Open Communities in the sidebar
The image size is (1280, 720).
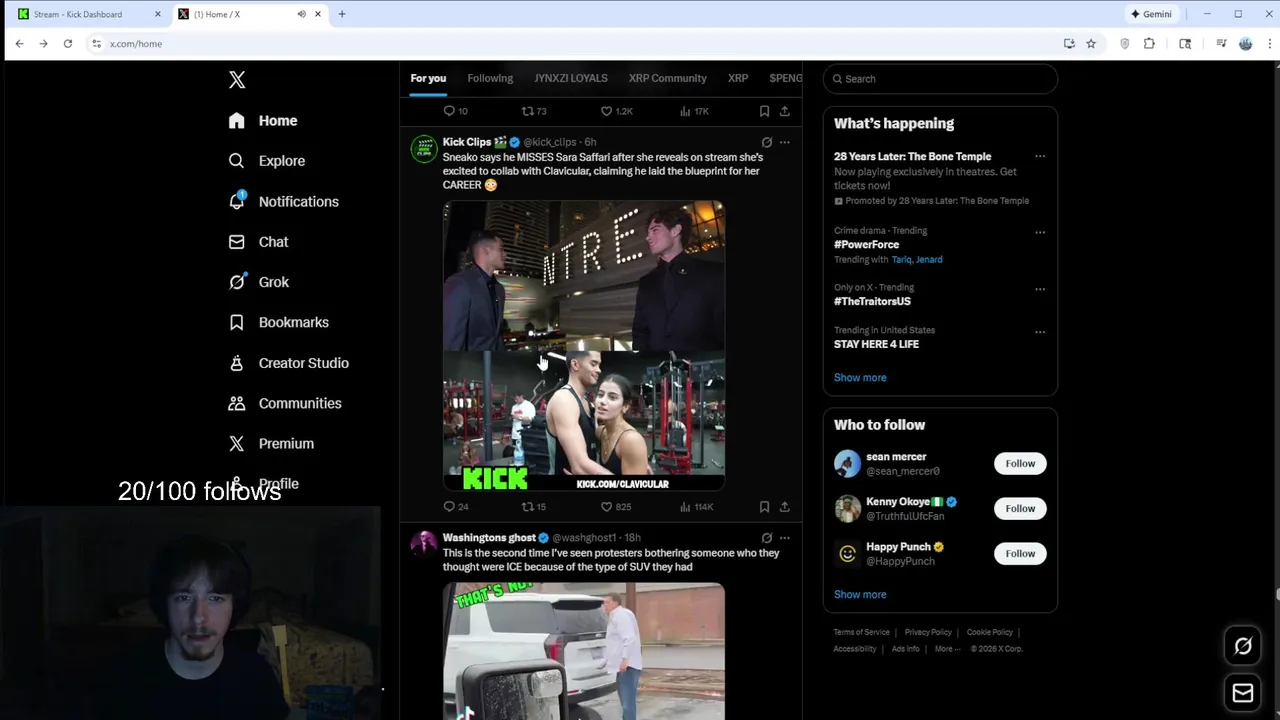[284, 403]
